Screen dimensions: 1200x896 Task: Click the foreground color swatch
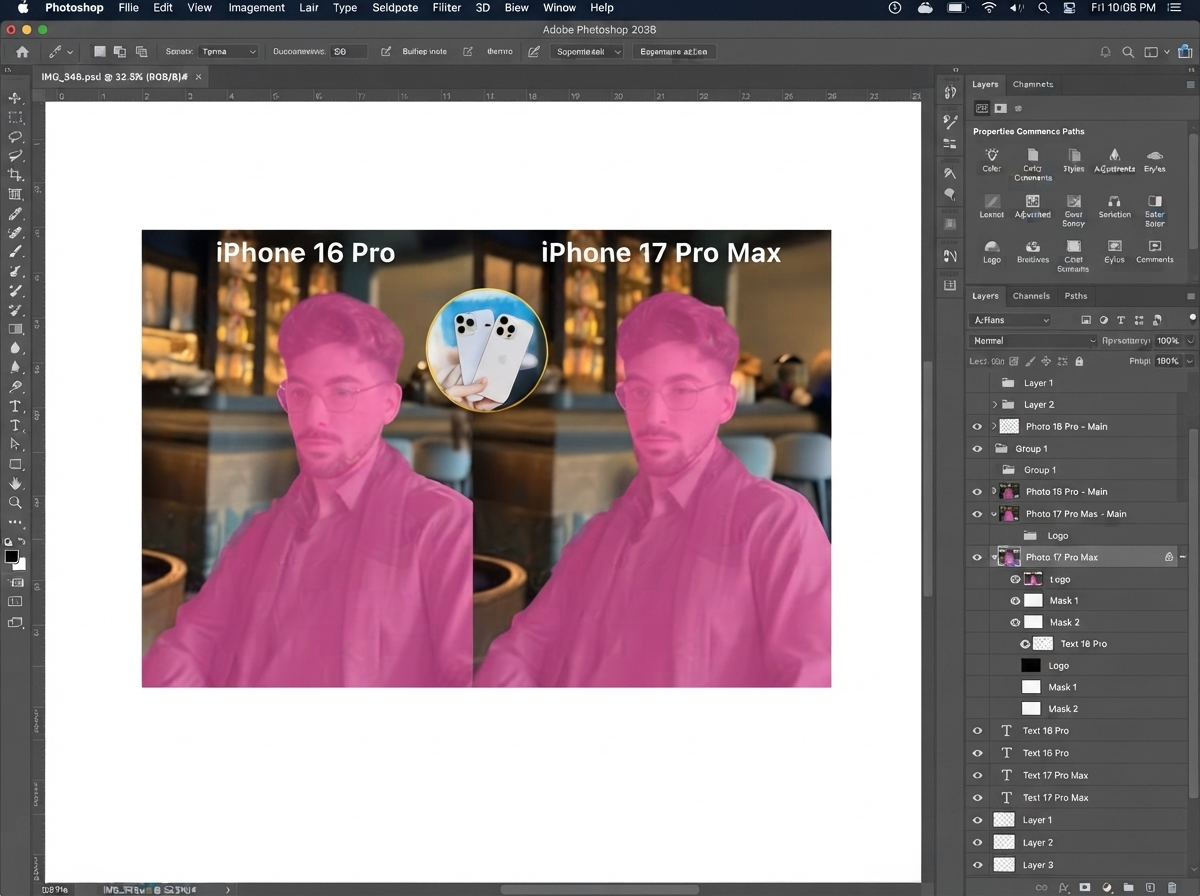click(11, 556)
